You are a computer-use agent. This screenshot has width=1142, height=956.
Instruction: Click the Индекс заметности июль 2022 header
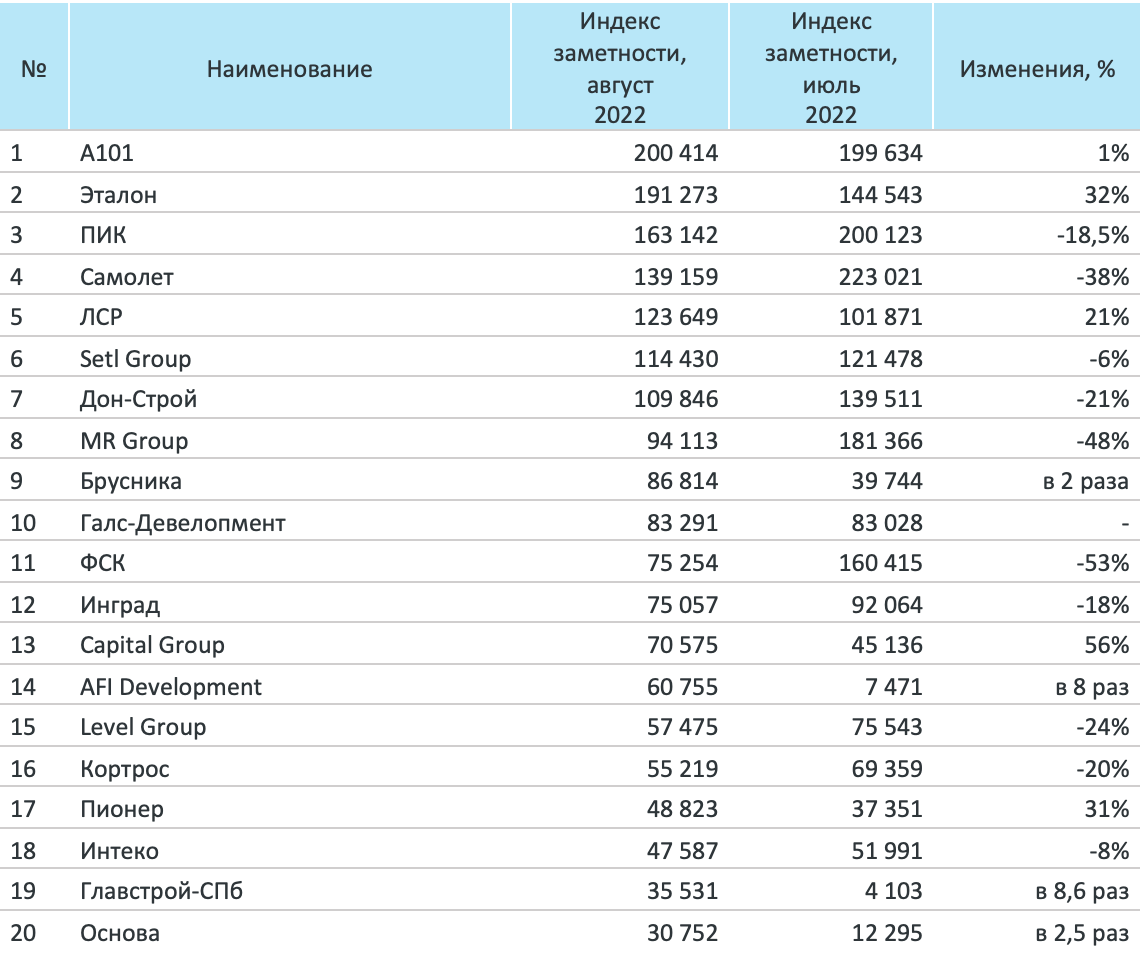click(831, 68)
